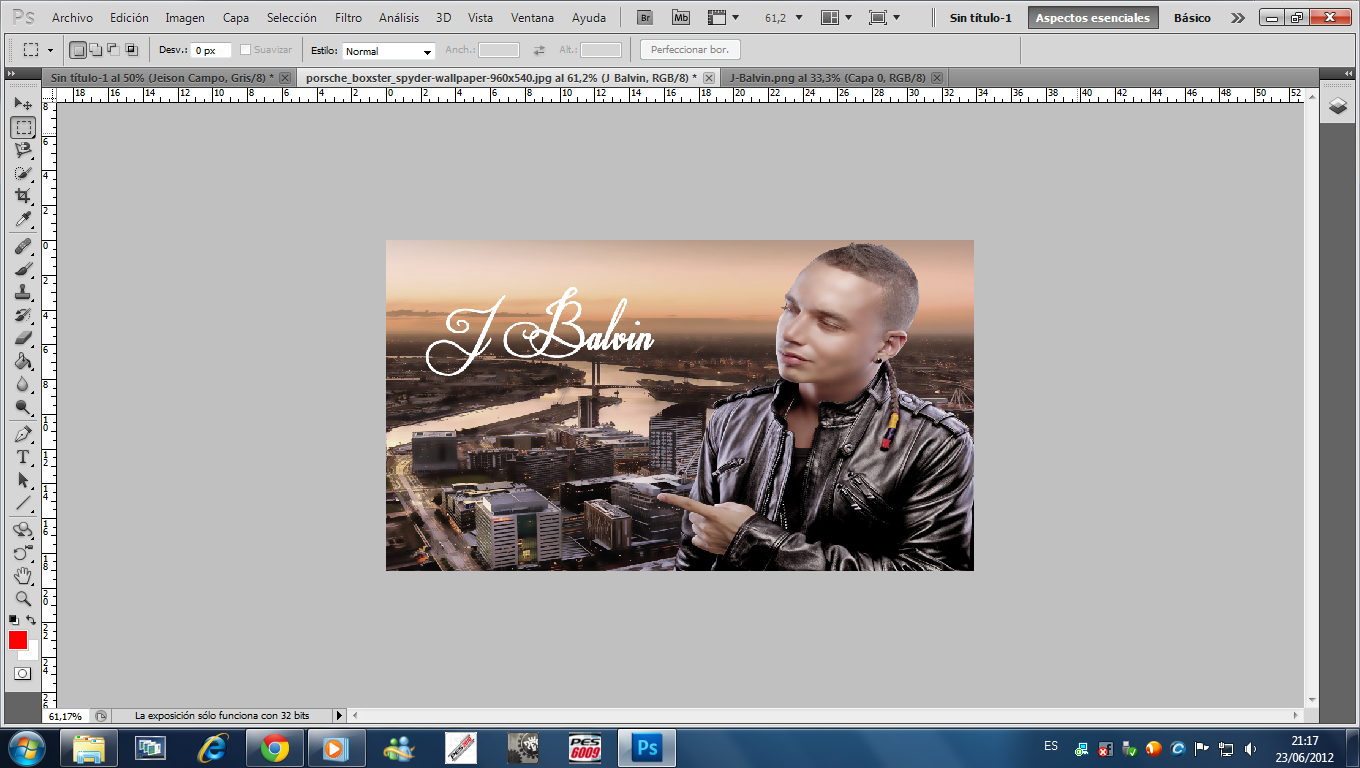Image resolution: width=1360 pixels, height=768 pixels.
Task: Close the porsche_boxster_spyder-wallpaper tab
Action: pos(709,78)
